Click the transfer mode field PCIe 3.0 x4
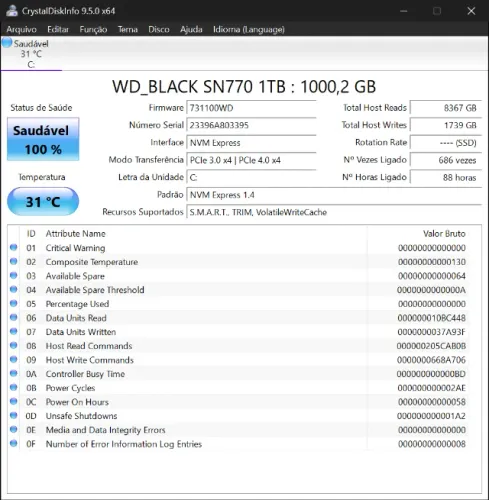The width and height of the screenshot is (489, 500). [x=251, y=160]
